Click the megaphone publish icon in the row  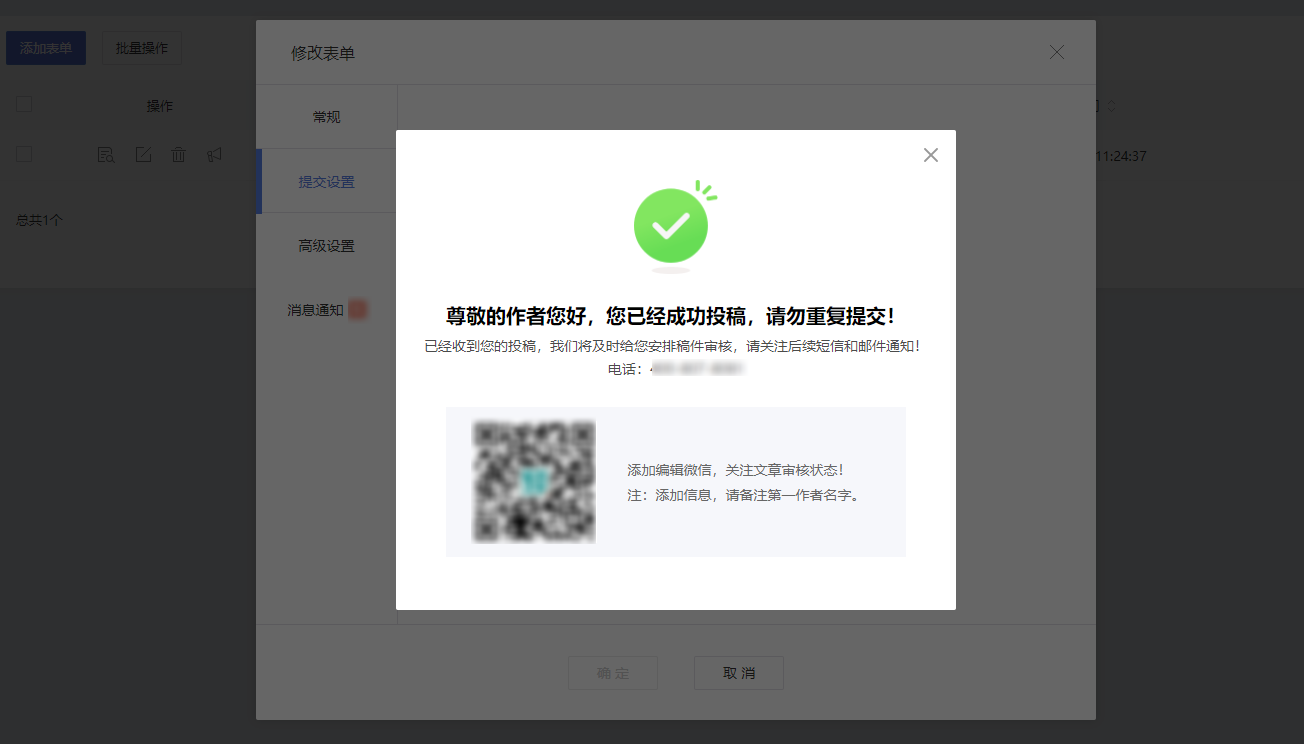point(214,154)
